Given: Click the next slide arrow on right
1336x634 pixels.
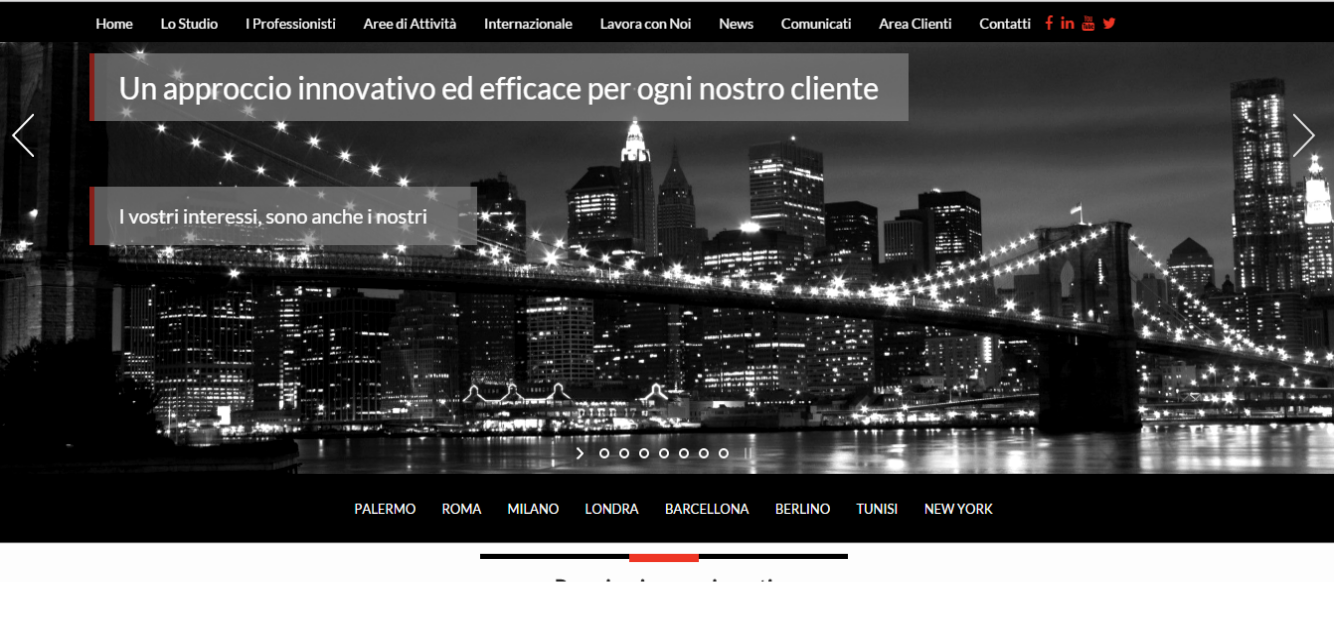Looking at the screenshot, I should 1302,135.
